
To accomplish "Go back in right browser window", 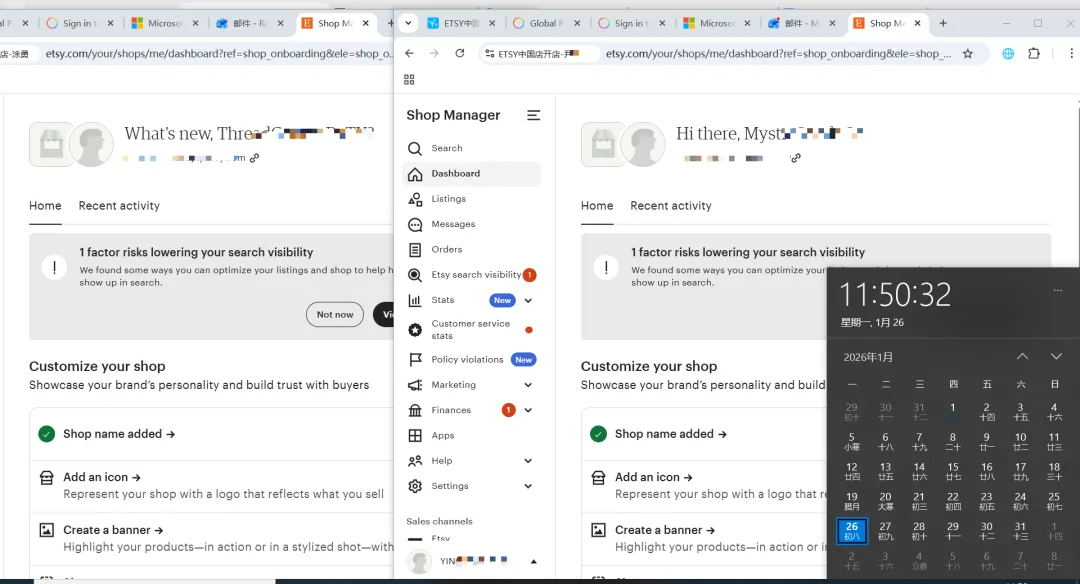I will (409, 53).
